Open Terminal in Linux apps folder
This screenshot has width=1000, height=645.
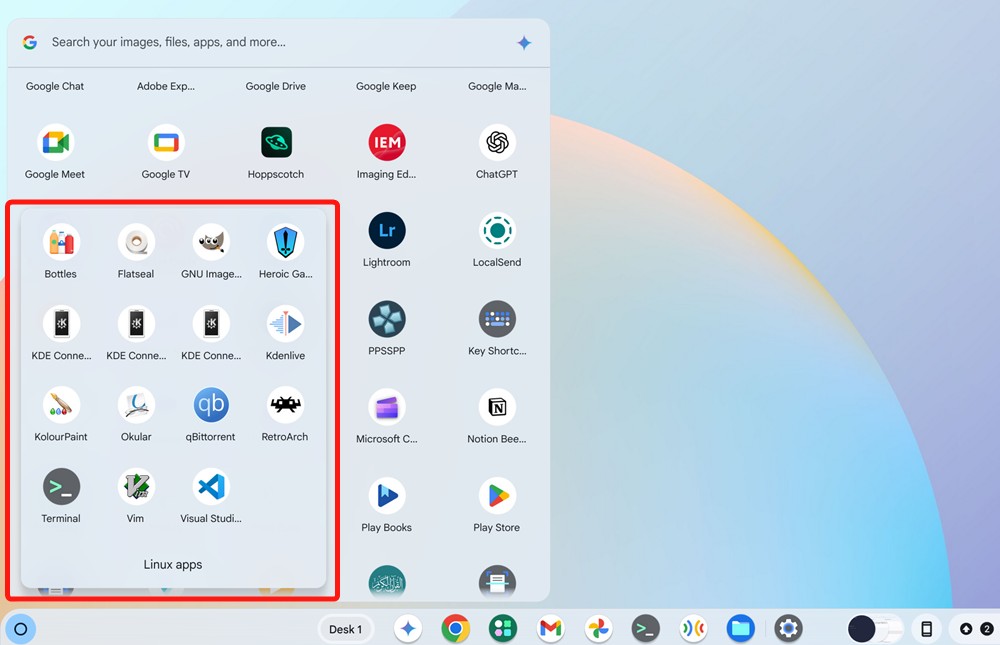tap(61, 487)
